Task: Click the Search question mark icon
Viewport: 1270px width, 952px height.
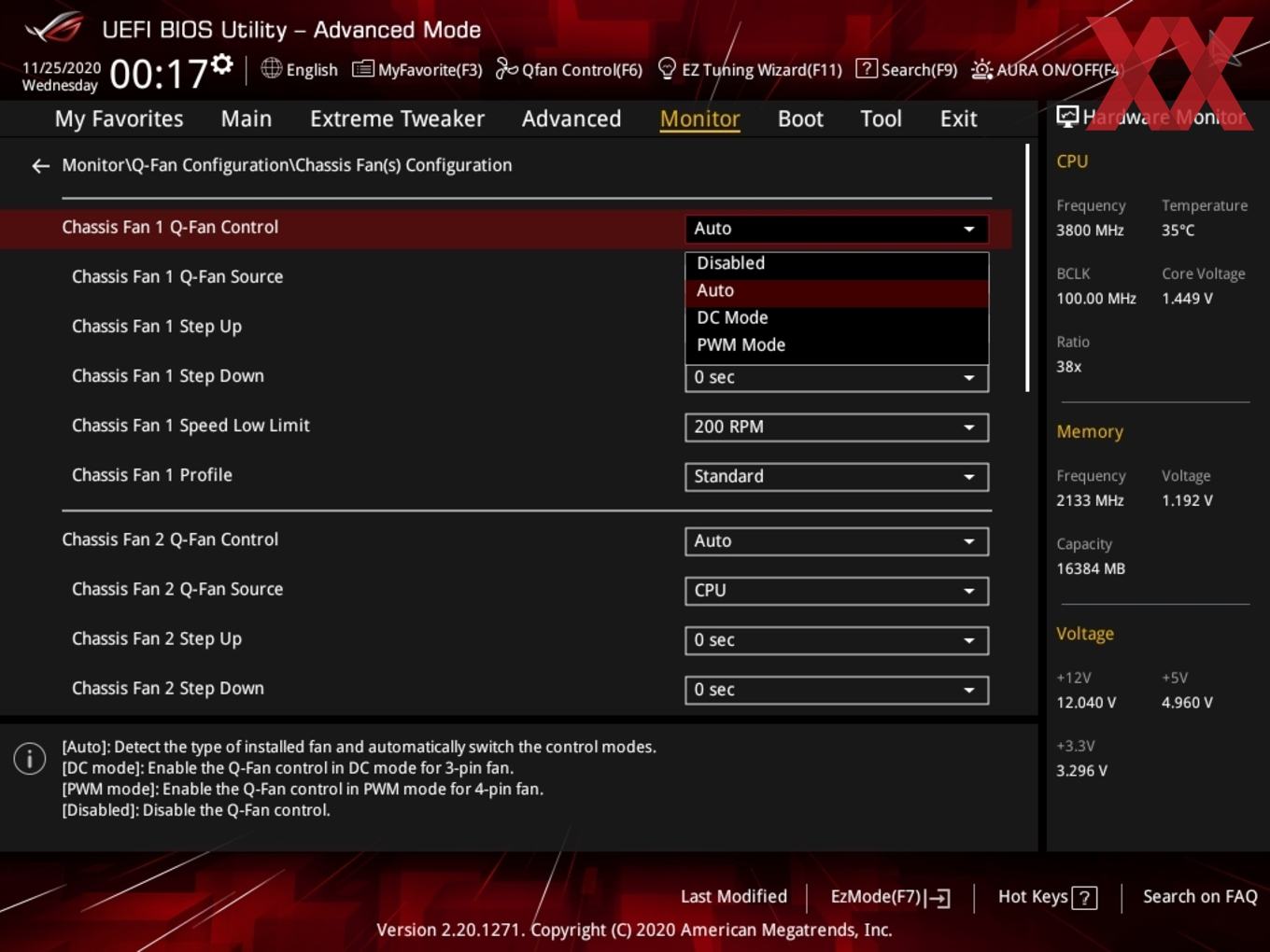Action: (867, 68)
